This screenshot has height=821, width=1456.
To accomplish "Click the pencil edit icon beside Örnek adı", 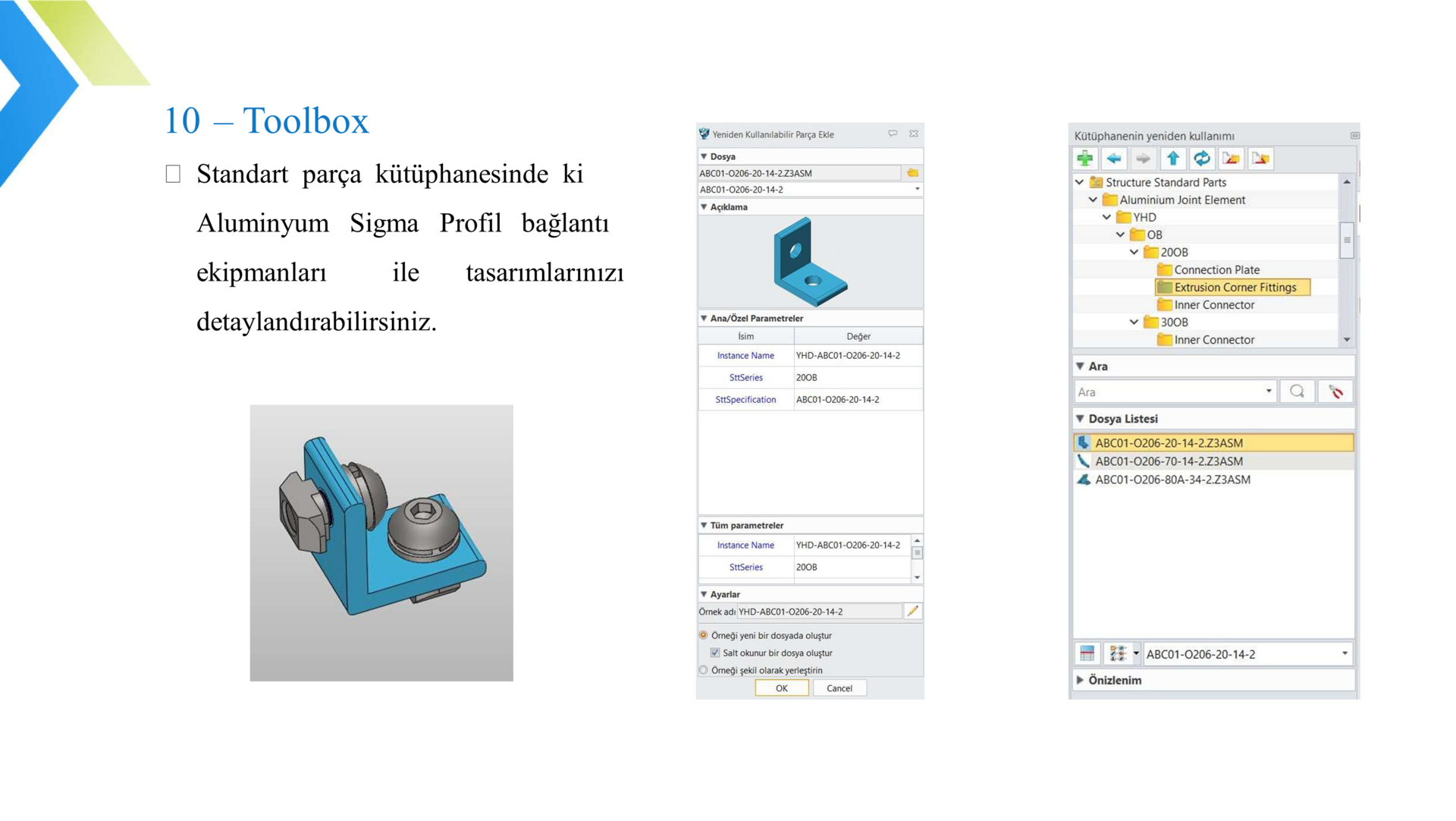I will click(x=913, y=612).
